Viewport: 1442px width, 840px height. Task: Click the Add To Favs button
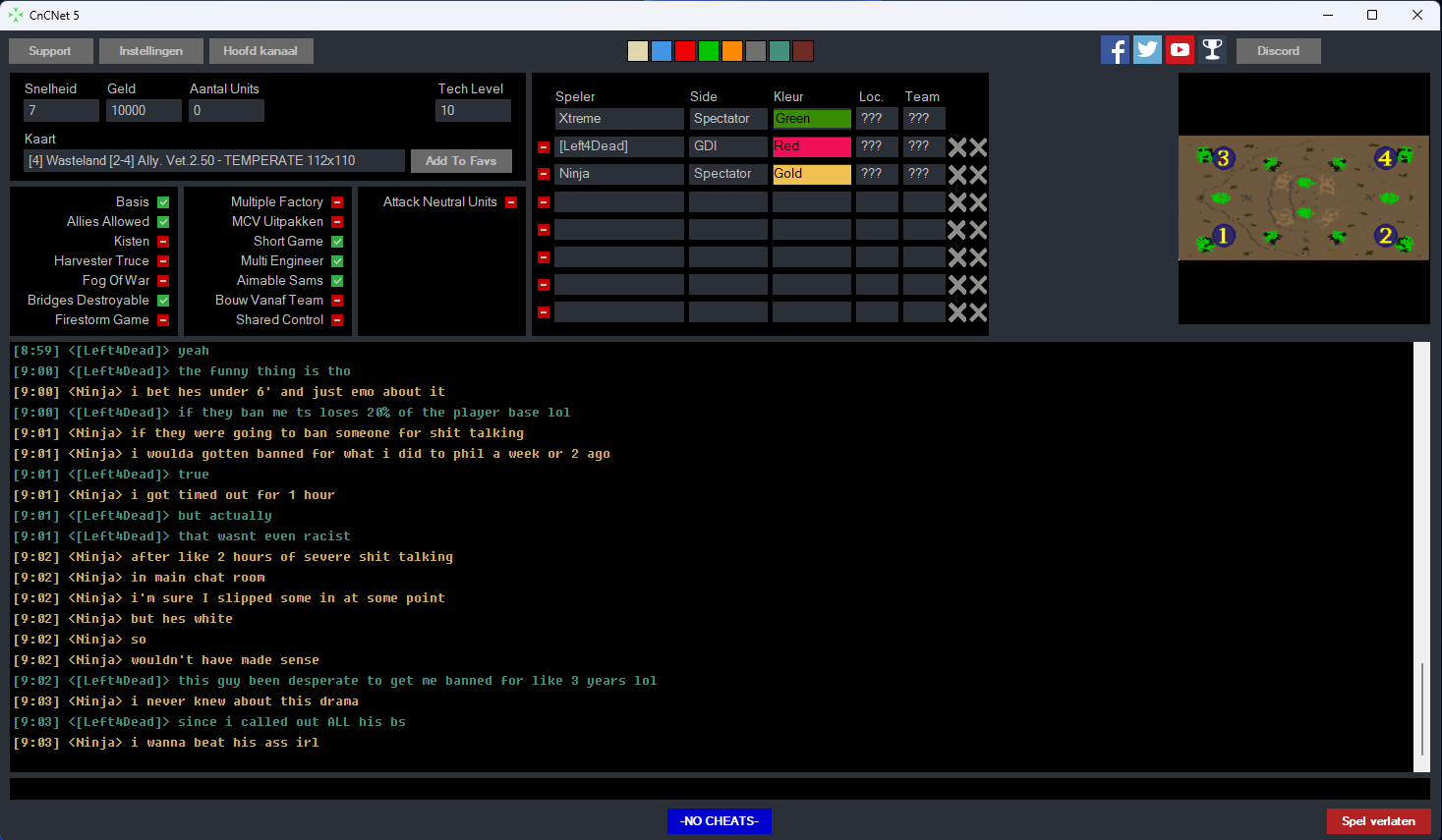point(461,161)
